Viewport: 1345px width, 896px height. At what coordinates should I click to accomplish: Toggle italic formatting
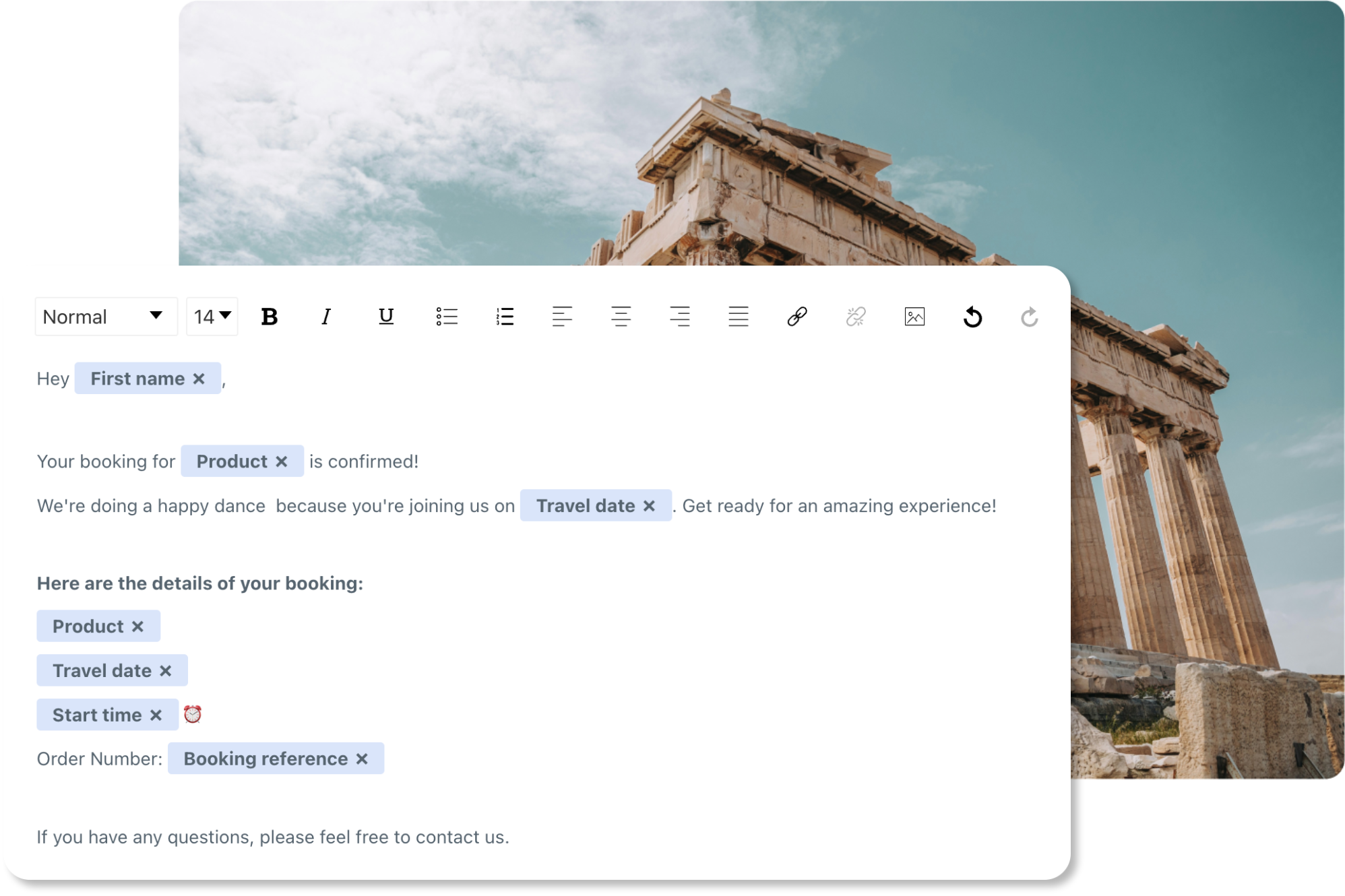[x=326, y=317]
